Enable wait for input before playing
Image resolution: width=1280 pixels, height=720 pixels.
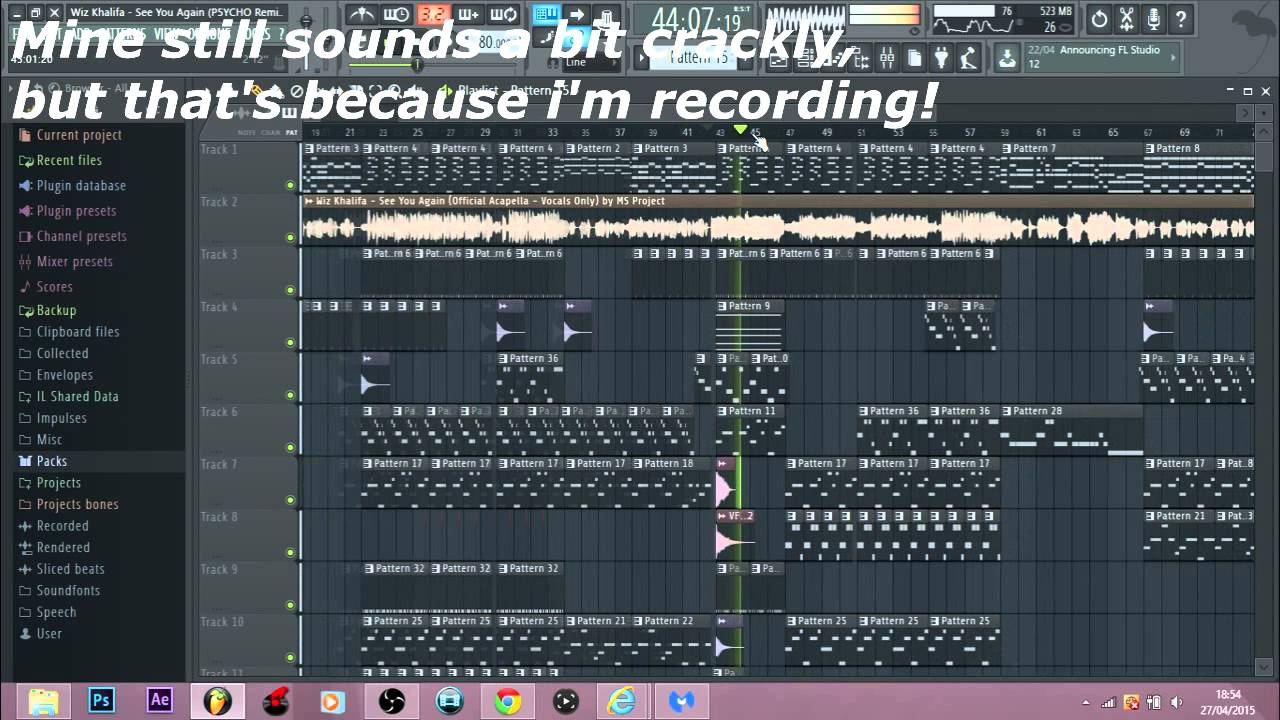[396, 15]
